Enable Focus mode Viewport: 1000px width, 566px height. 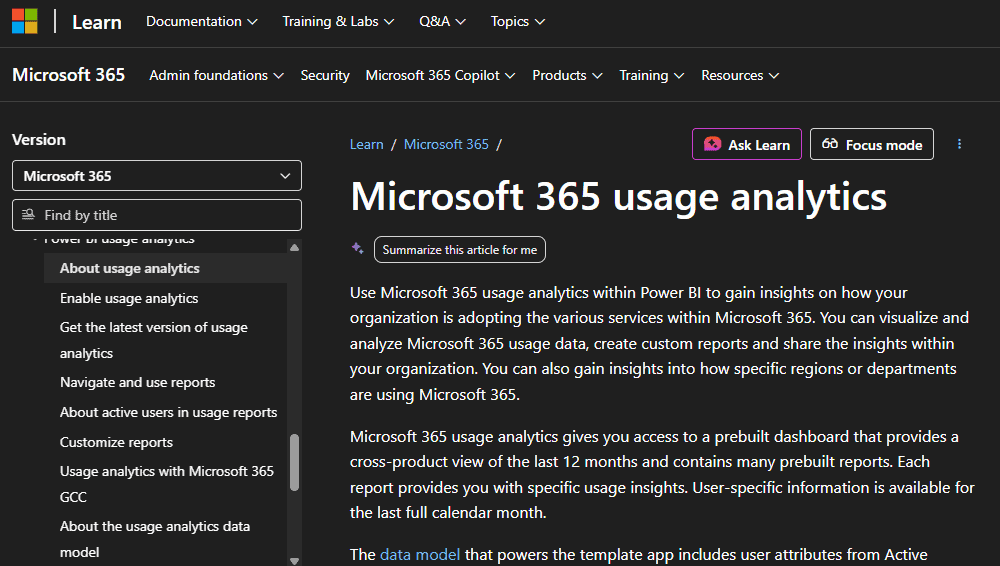872,144
